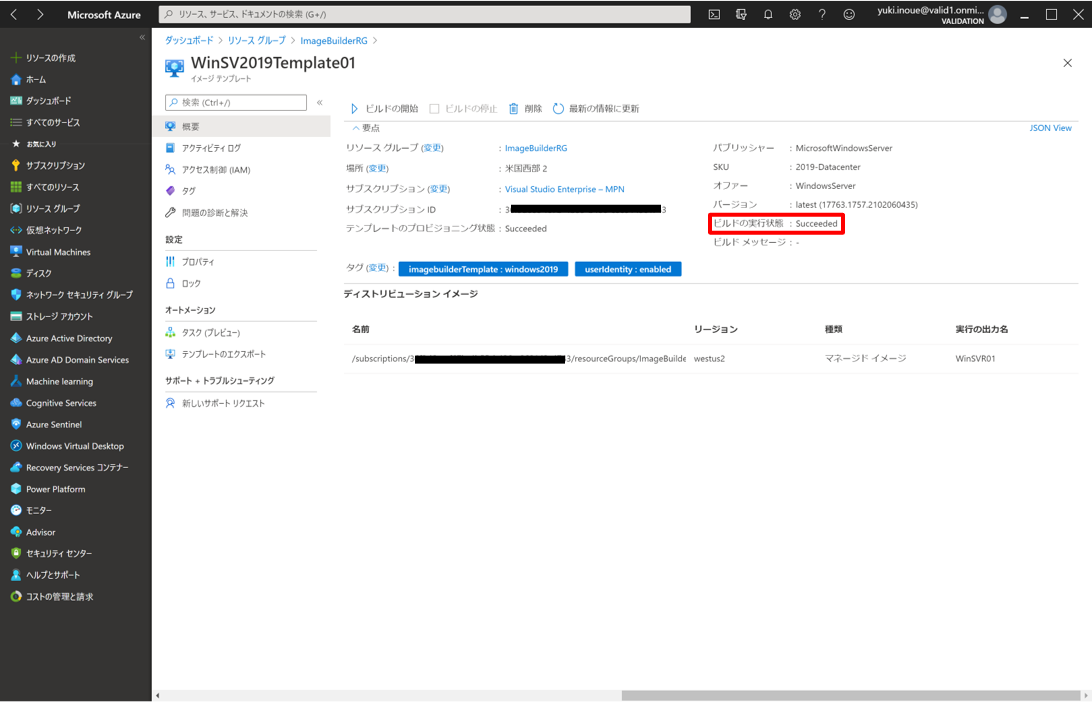Open Visual Studio Enterprise – MPN subscription link
The height and width of the screenshot is (702, 1092).
564,189
